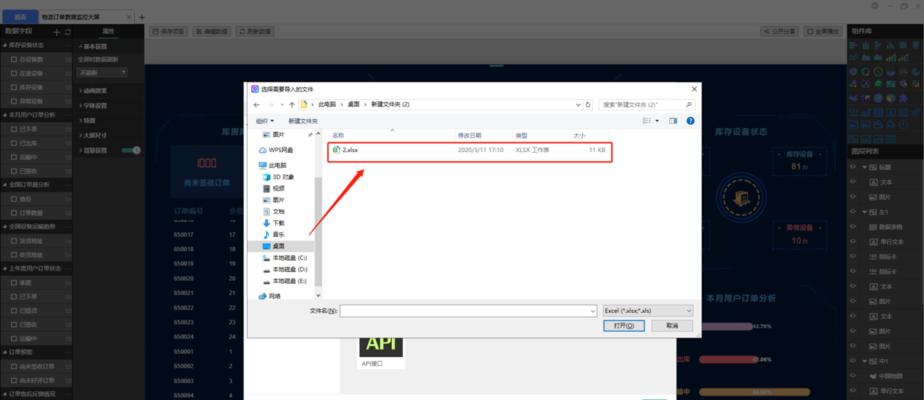Hide the 数据表格 layer

coord(853,226)
